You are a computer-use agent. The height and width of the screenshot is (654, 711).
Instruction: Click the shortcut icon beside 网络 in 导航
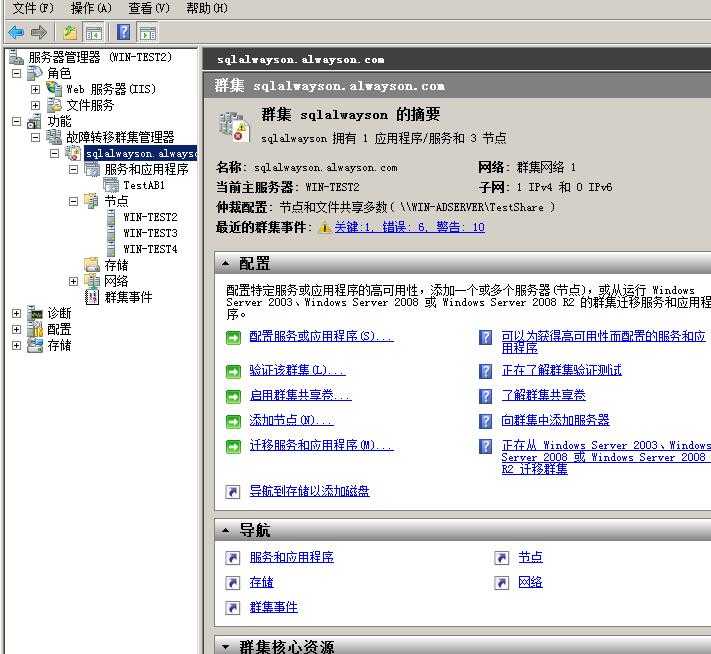502,583
